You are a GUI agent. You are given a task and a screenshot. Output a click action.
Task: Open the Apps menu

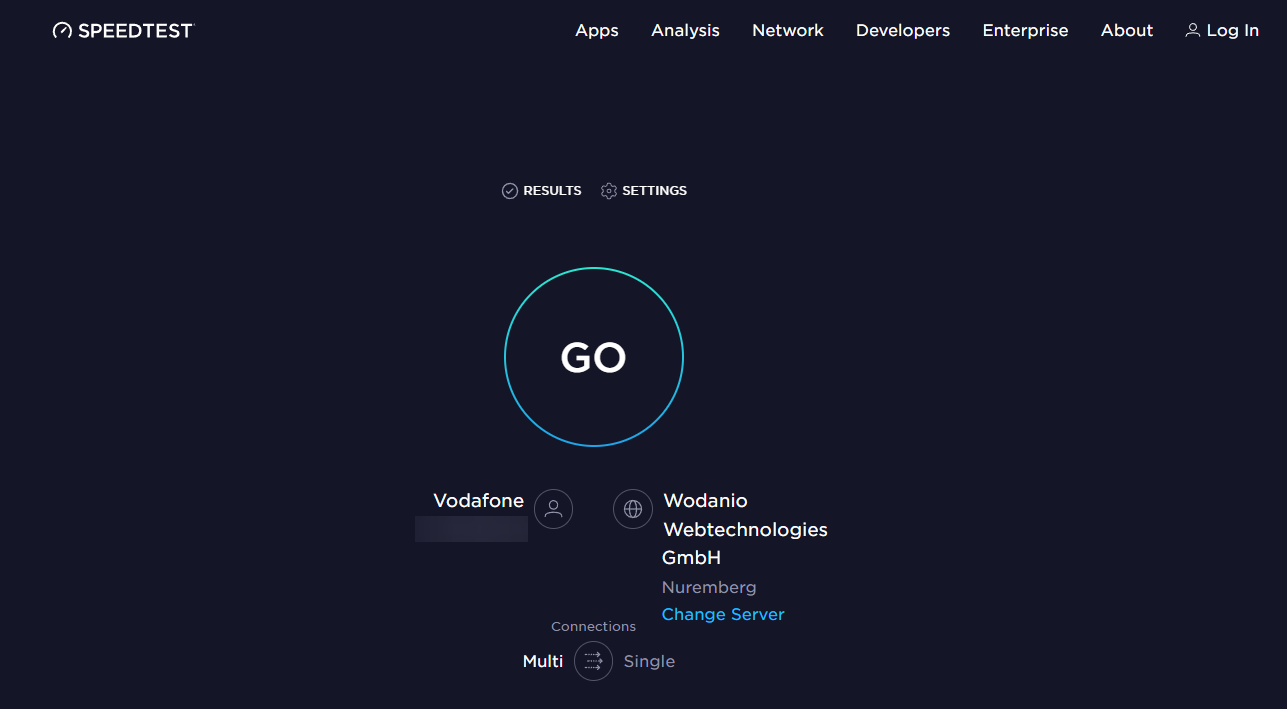point(597,31)
